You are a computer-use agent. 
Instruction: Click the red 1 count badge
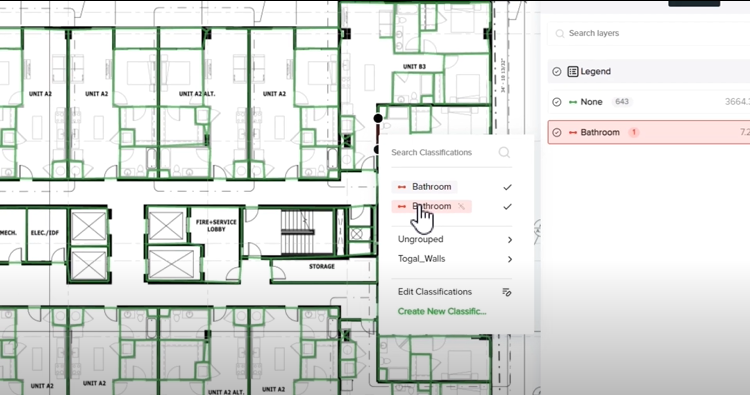634,132
